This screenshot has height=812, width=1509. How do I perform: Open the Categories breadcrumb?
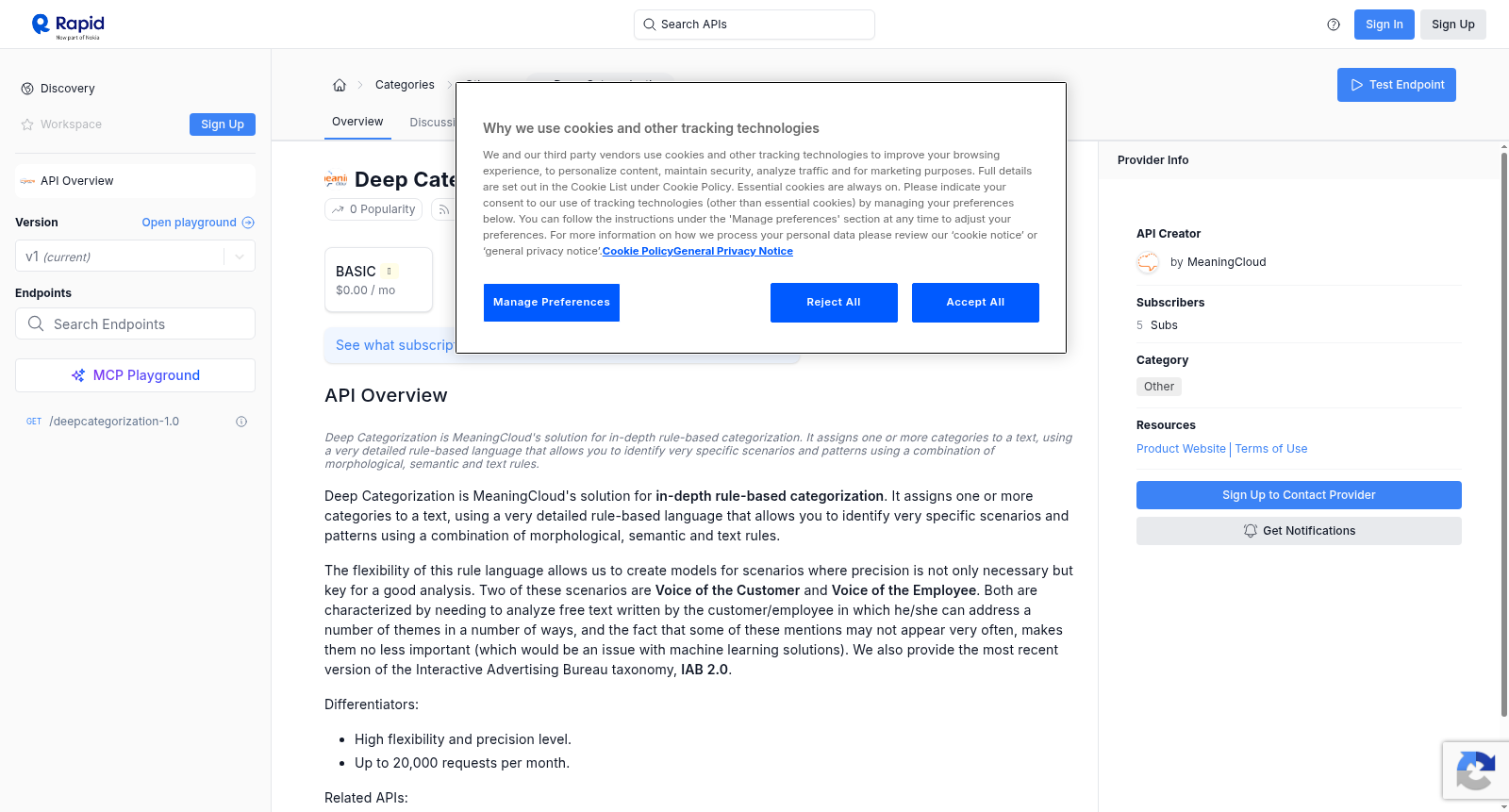click(x=405, y=85)
